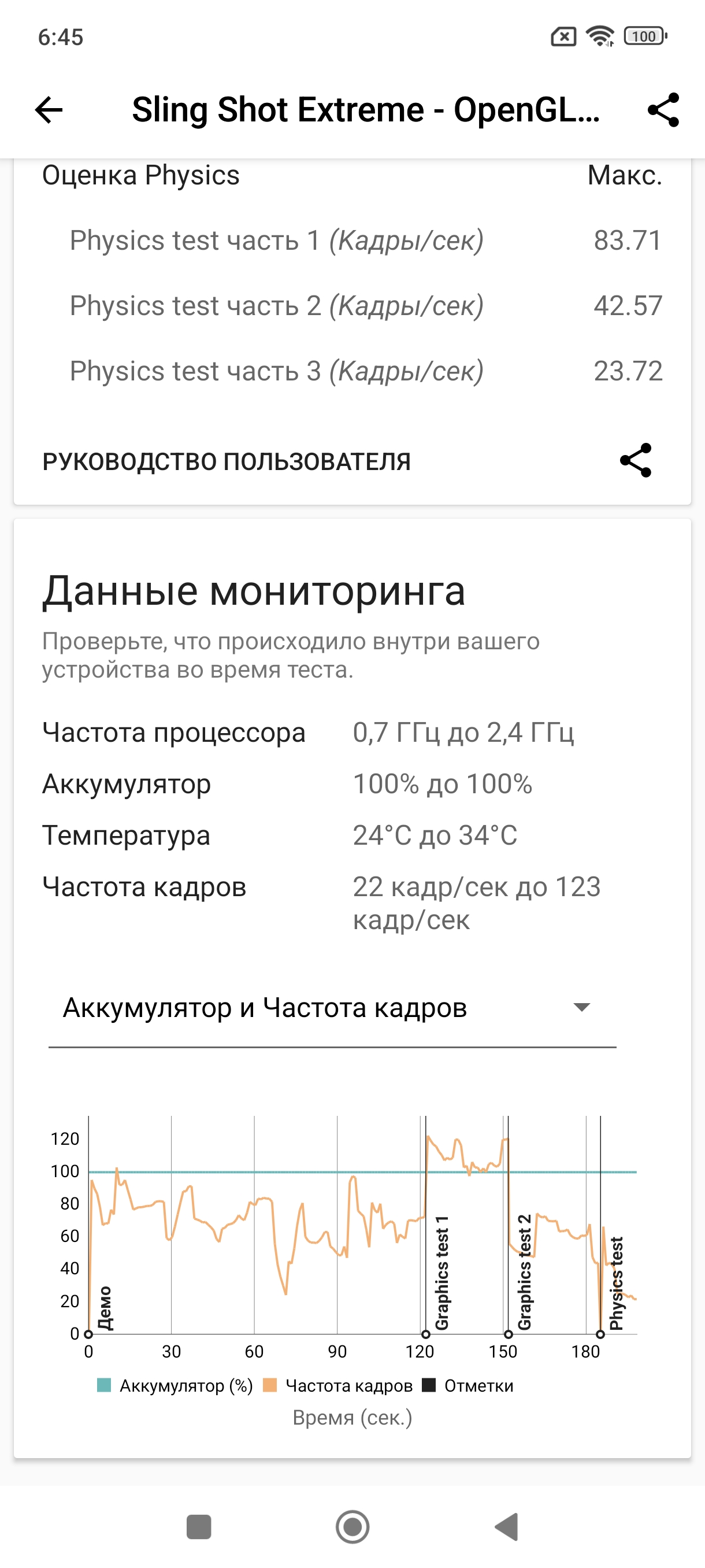
Task: Select the Physics test chart marker
Action: click(x=600, y=1334)
